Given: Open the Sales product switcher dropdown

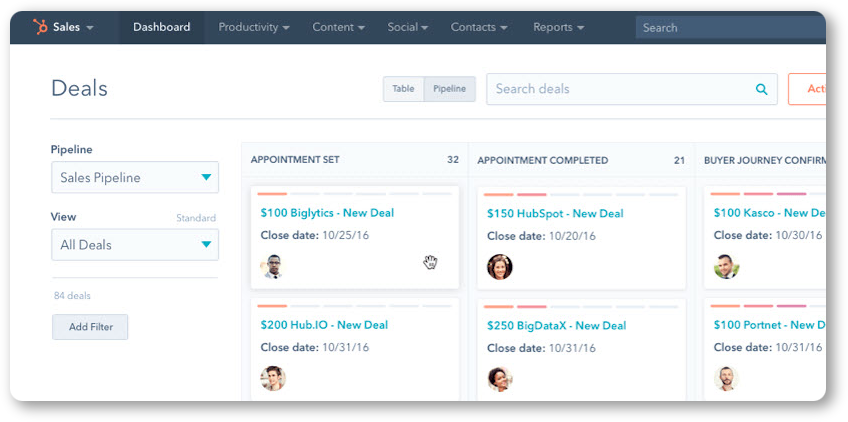Looking at the screenshot, I should 73,27.
